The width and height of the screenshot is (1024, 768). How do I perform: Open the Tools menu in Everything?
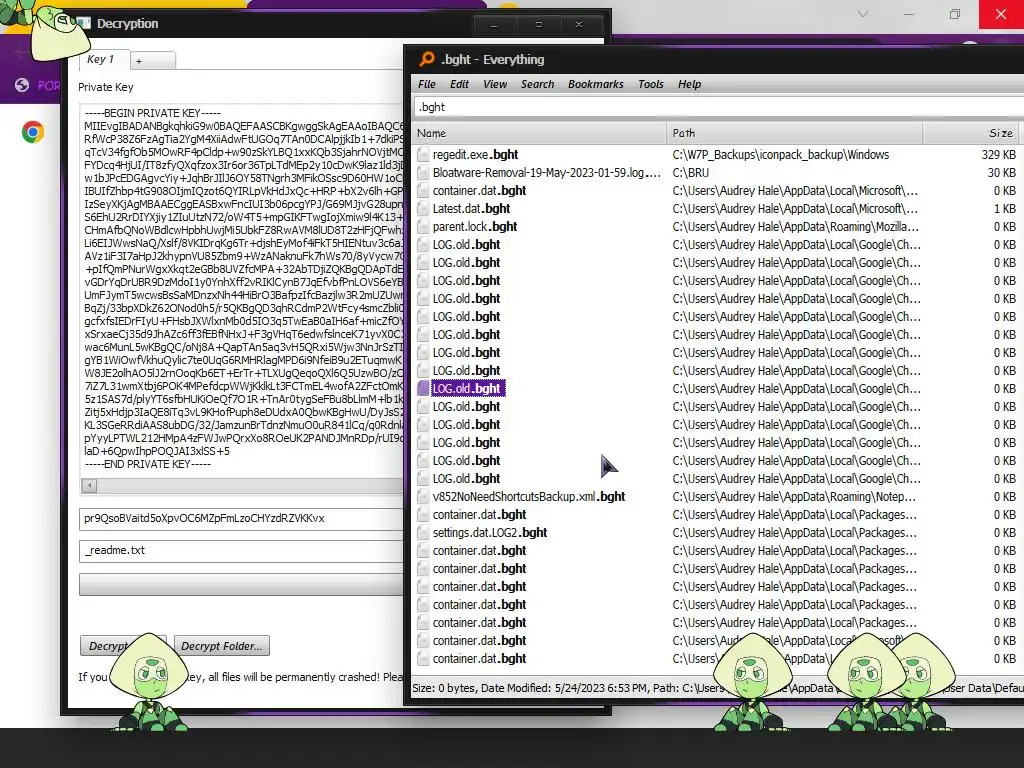click(x=650, y=84)
